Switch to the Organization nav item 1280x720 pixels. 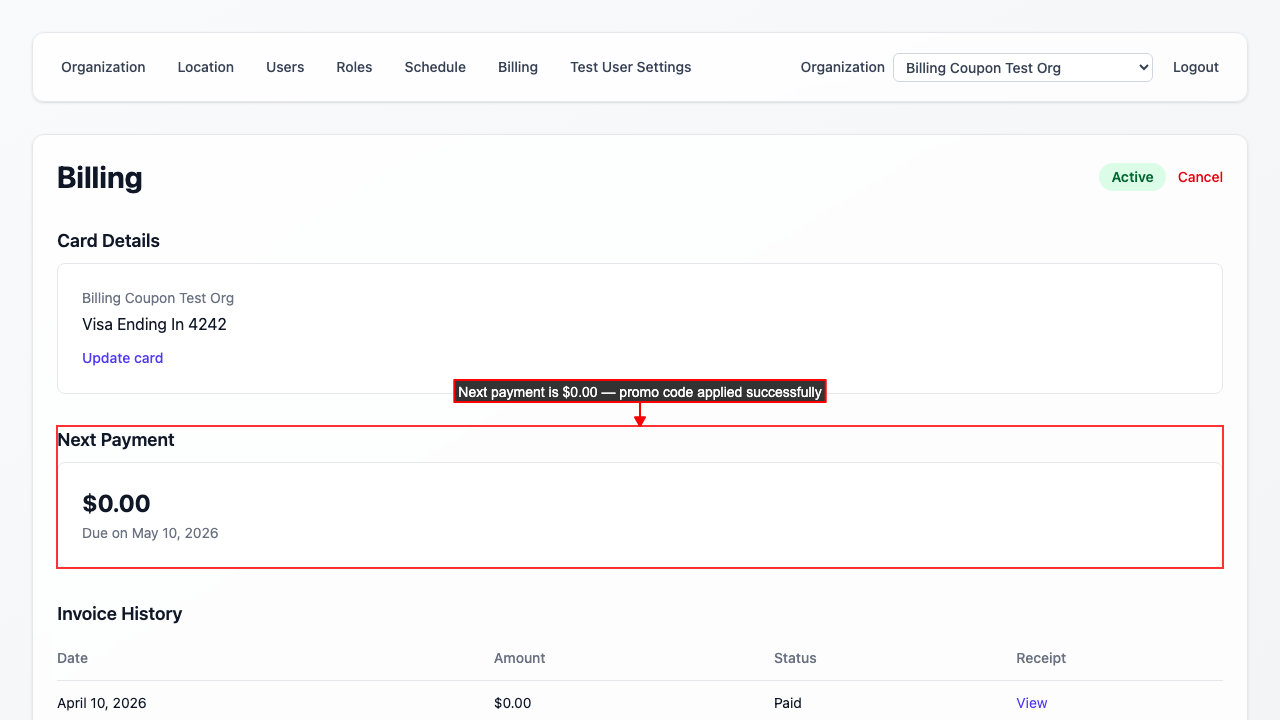tap(103, 67)
